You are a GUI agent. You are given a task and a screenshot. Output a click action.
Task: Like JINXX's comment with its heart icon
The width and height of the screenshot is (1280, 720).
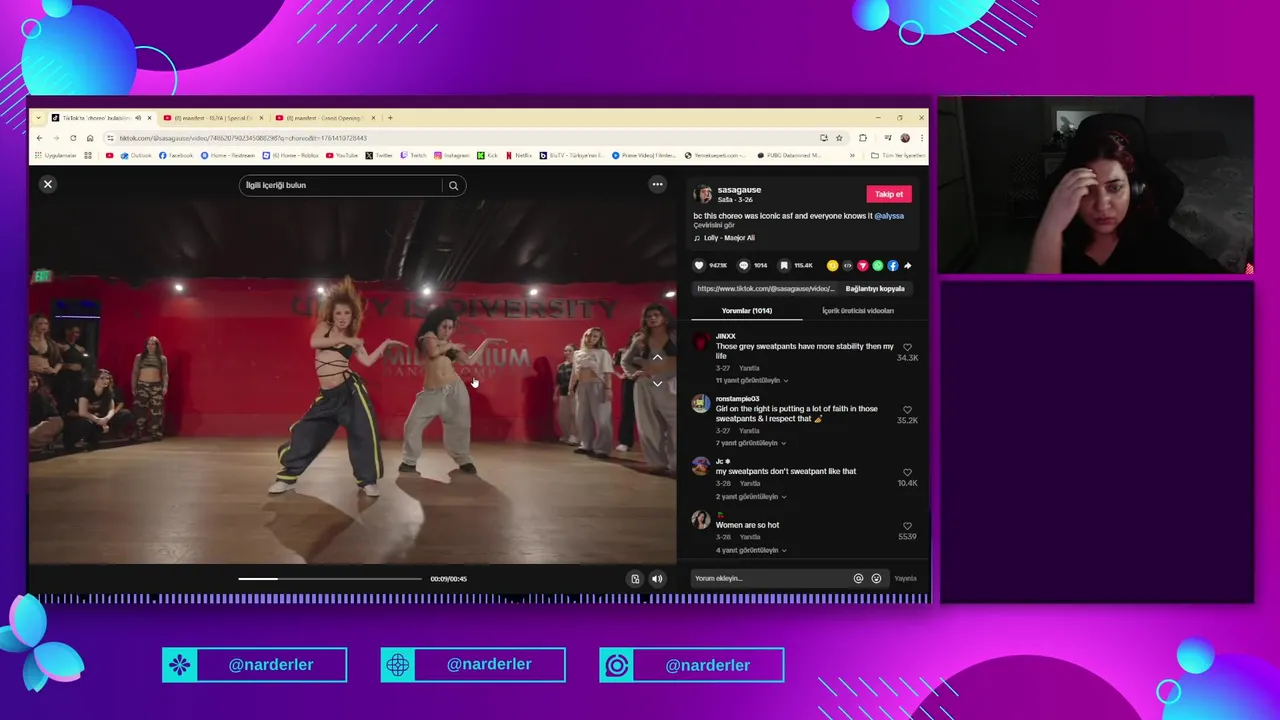[907, 347]
